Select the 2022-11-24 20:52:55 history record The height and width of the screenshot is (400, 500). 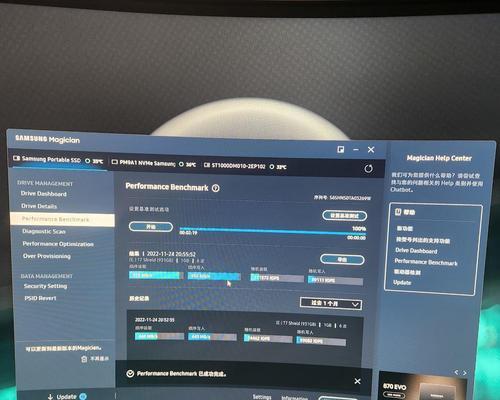[245, 332]
